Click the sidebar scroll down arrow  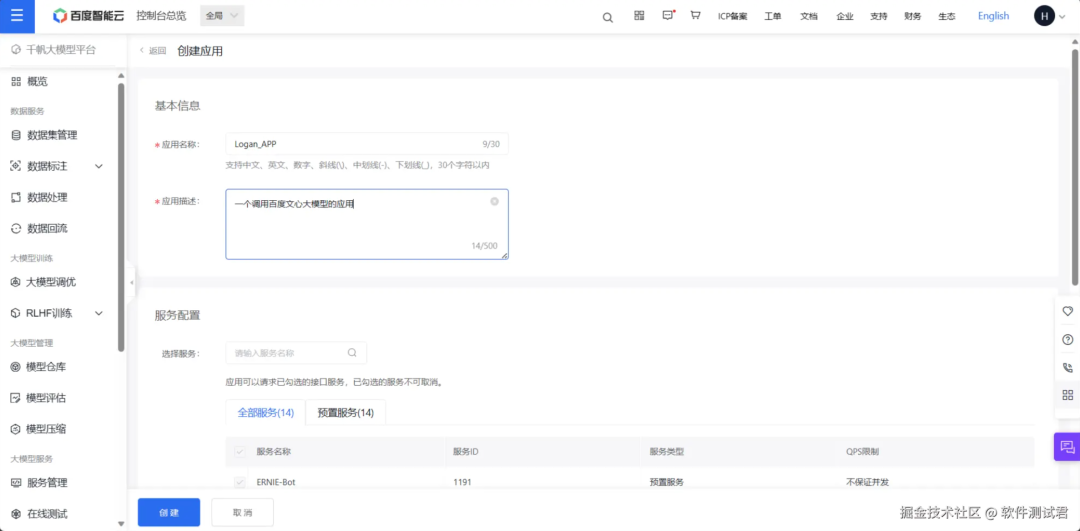121,525
